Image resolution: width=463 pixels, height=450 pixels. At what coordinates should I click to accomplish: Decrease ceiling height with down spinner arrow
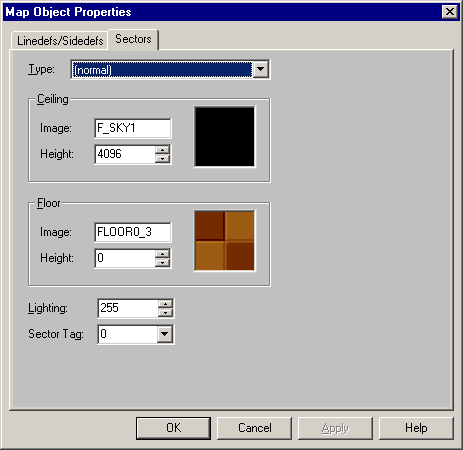[162, 159]
